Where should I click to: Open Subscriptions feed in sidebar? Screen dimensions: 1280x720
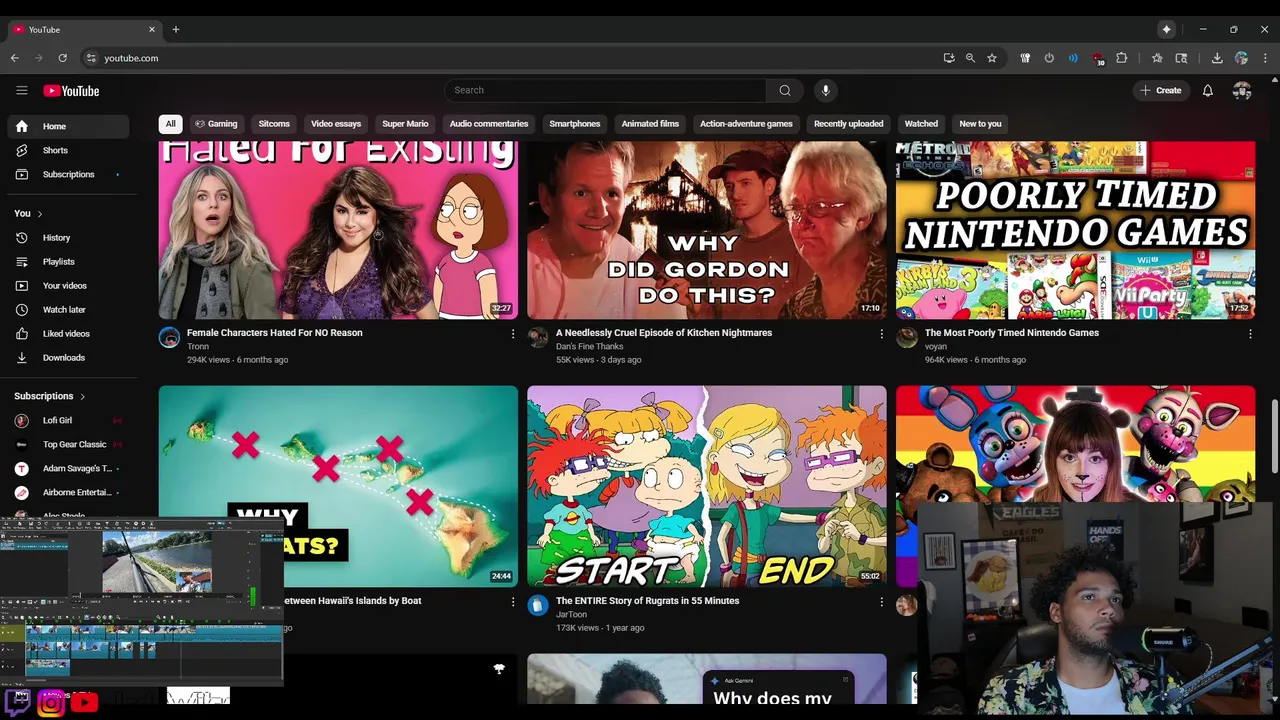(x=68, y=174)
